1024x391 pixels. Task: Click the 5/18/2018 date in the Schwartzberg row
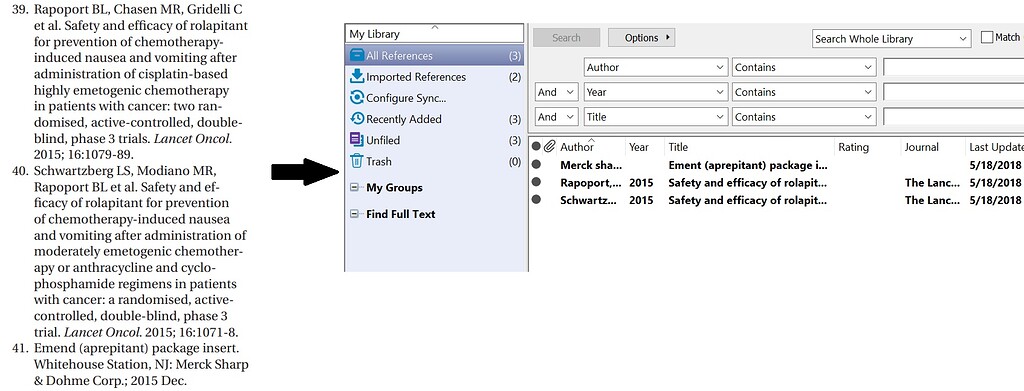tap(996, 200)
